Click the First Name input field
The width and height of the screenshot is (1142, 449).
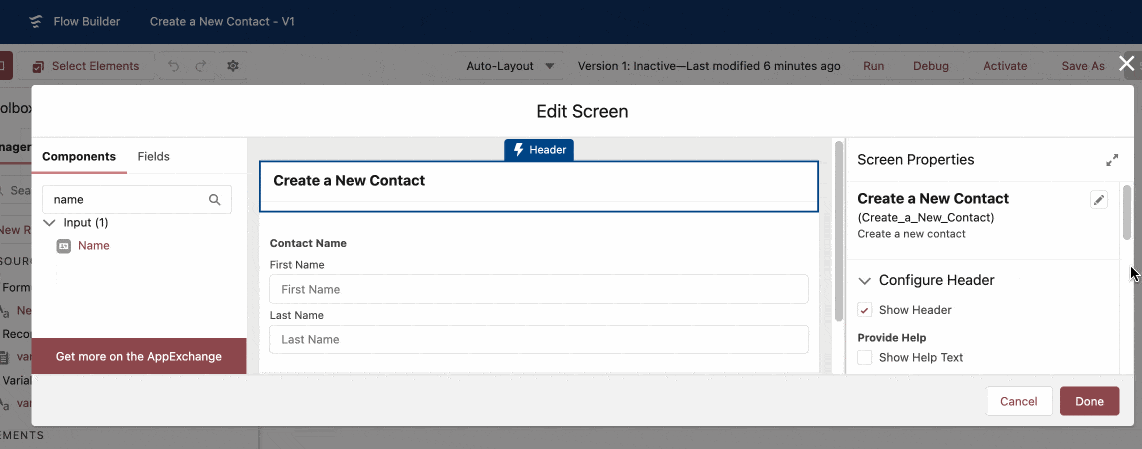point(539,289)
